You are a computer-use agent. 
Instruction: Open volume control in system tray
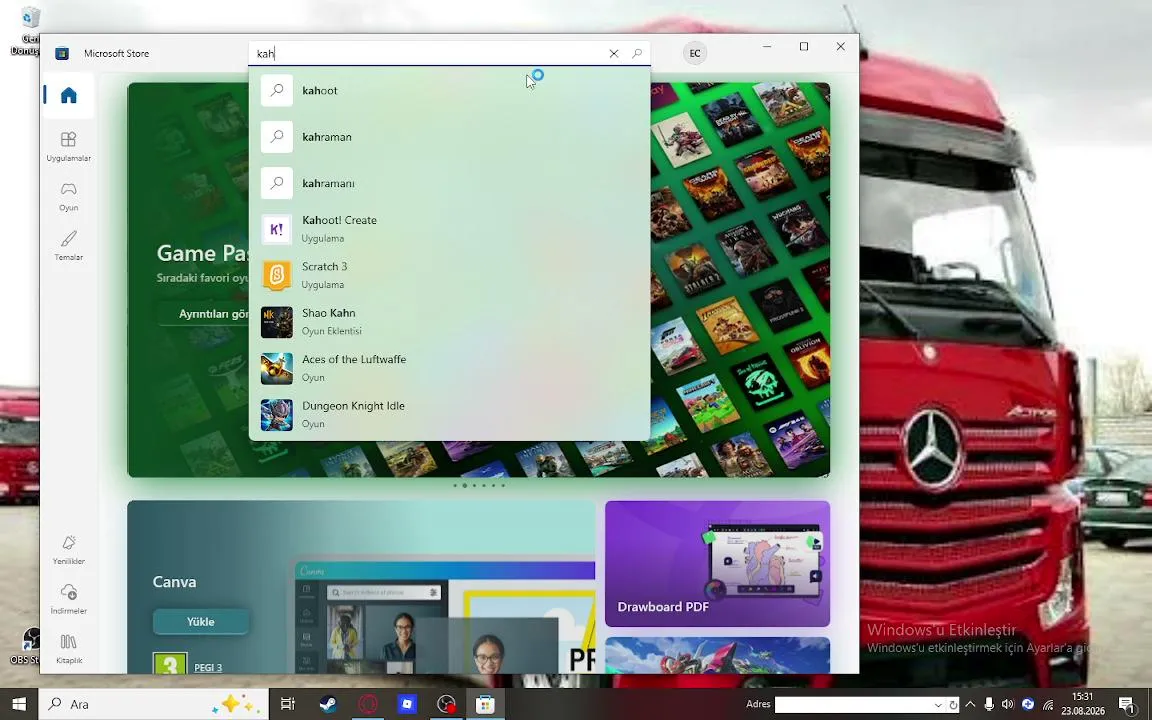click(x=1007, y=705)
